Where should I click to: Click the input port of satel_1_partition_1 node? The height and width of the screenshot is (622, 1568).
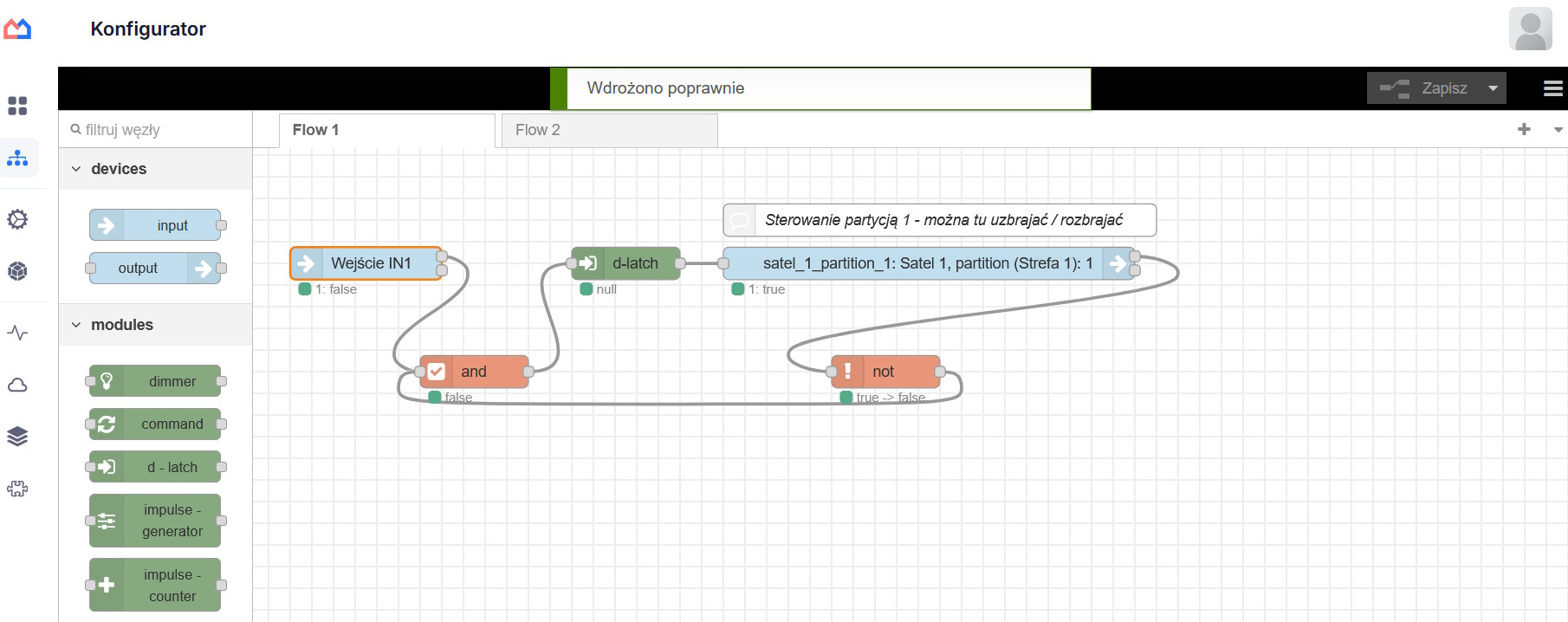[x=723, y=263]
